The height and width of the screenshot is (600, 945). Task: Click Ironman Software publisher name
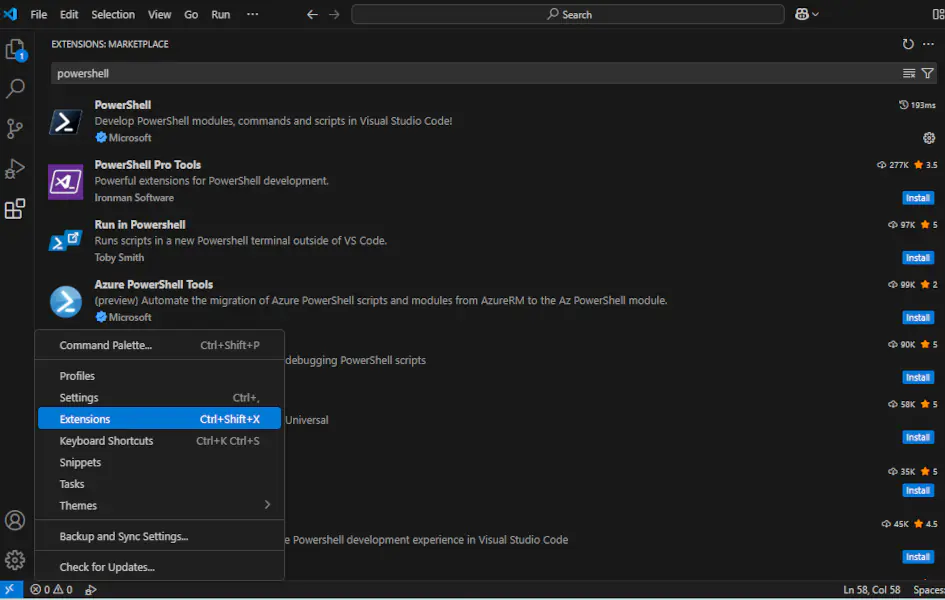pos(134,198)
